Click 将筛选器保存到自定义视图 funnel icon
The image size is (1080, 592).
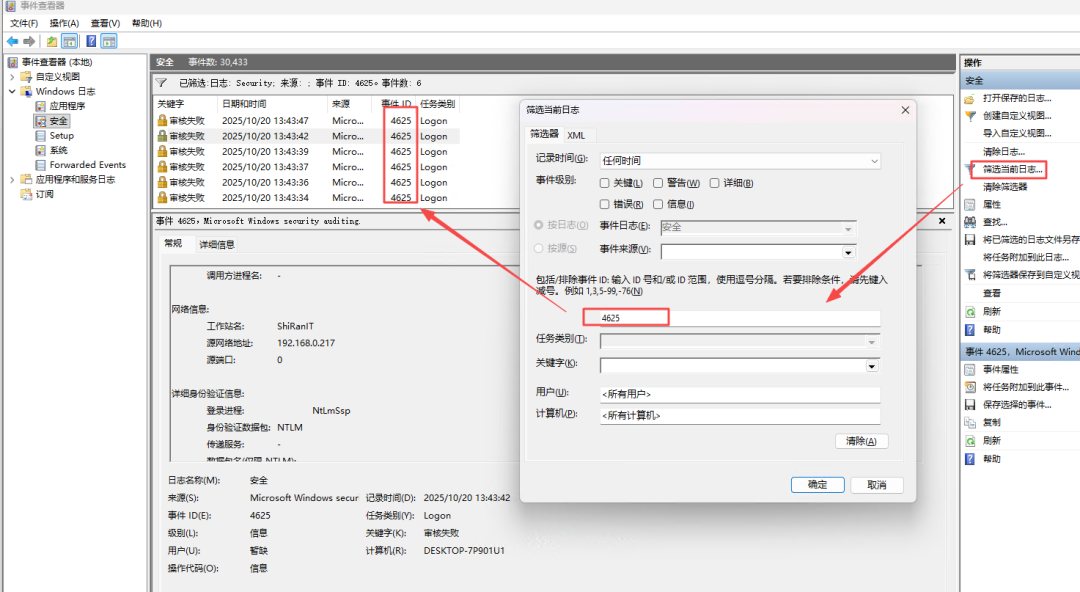(970, 275)
